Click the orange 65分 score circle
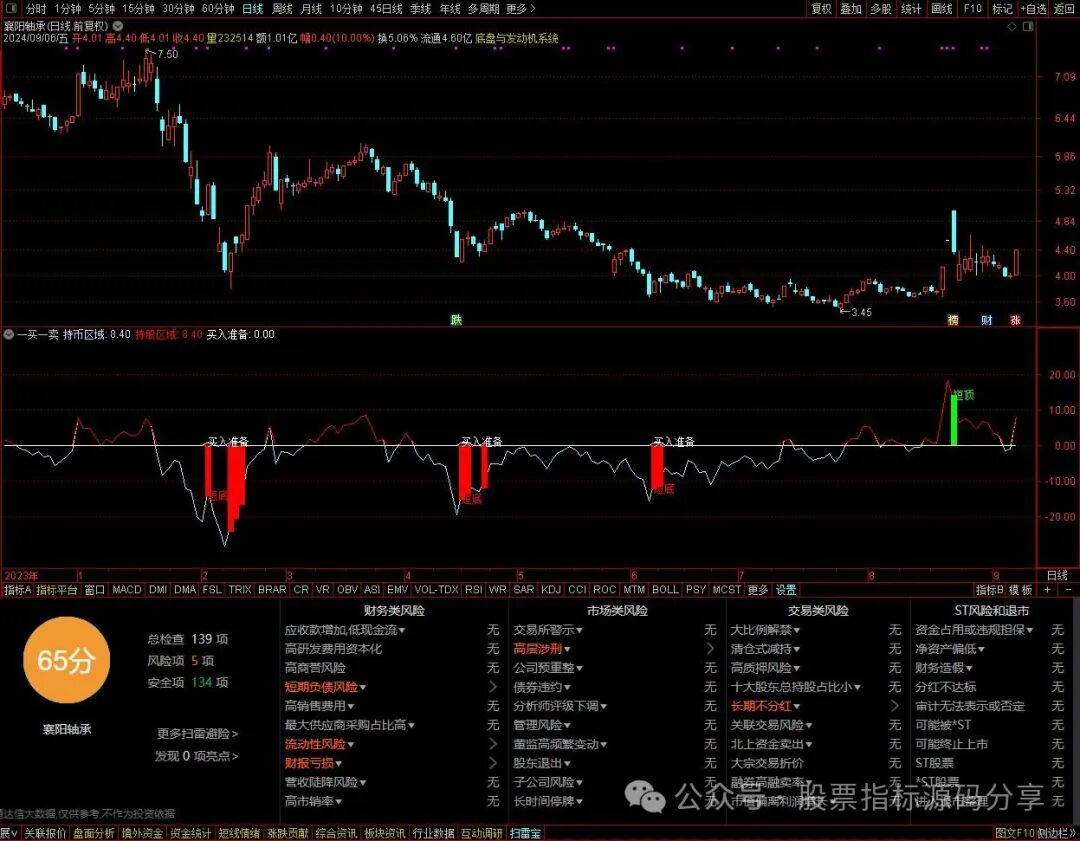The image size is (1080, 841). (66, 660)
